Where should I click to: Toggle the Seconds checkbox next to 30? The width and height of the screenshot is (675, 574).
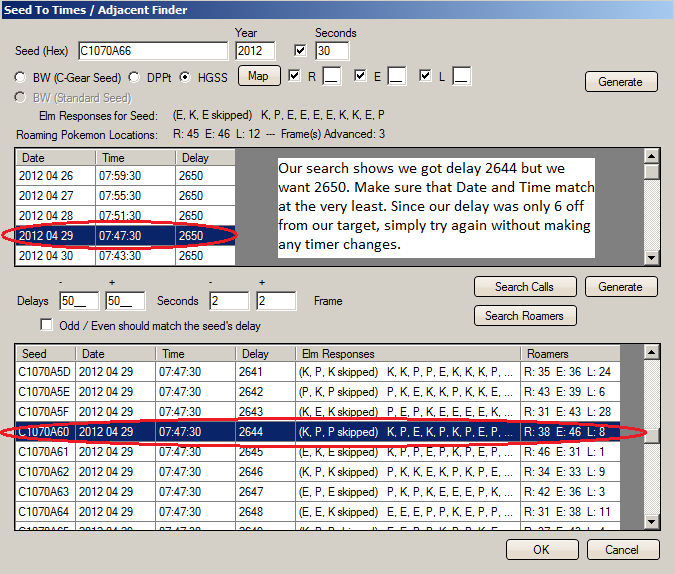300,51
